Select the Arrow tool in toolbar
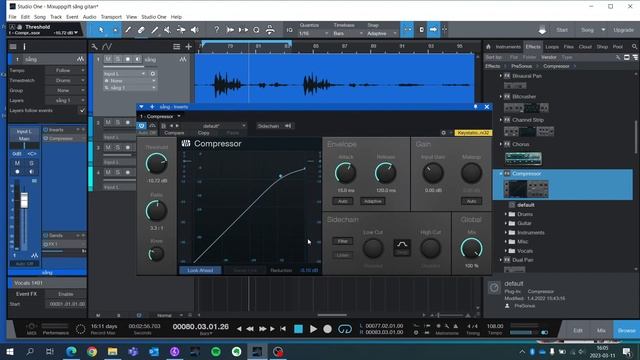 click(101, 30)
